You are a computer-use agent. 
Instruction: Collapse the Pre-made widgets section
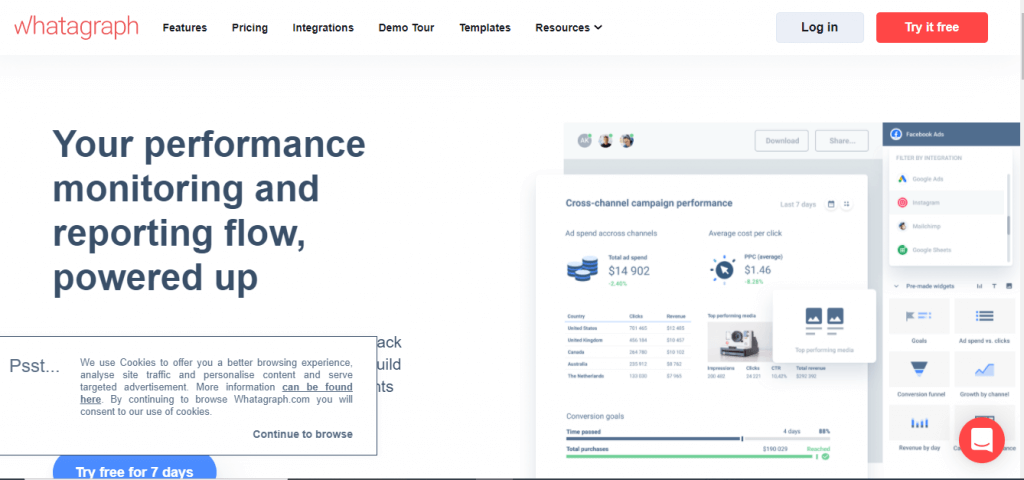(895, 286)
